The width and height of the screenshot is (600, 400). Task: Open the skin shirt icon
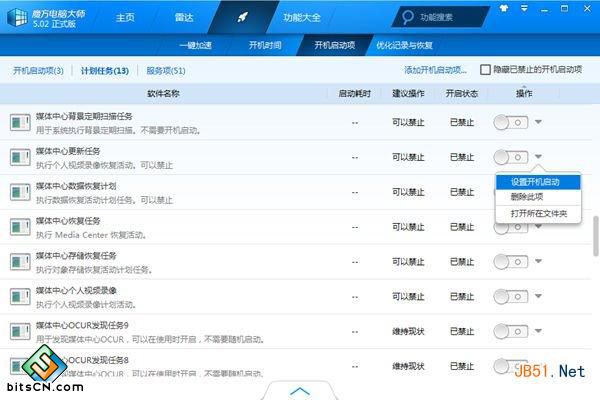(504, 8)
